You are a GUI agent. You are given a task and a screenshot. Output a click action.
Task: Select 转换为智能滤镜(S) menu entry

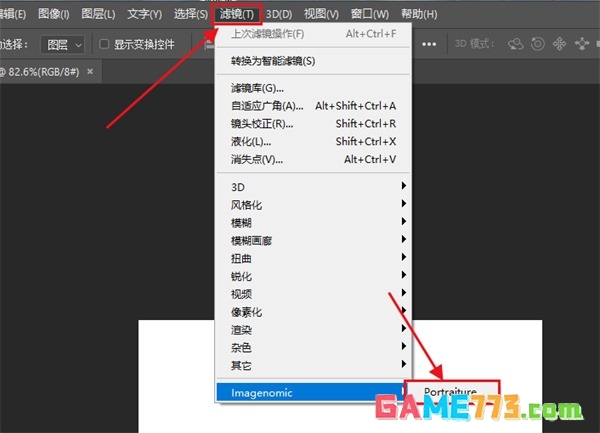[x=273, y=61]
